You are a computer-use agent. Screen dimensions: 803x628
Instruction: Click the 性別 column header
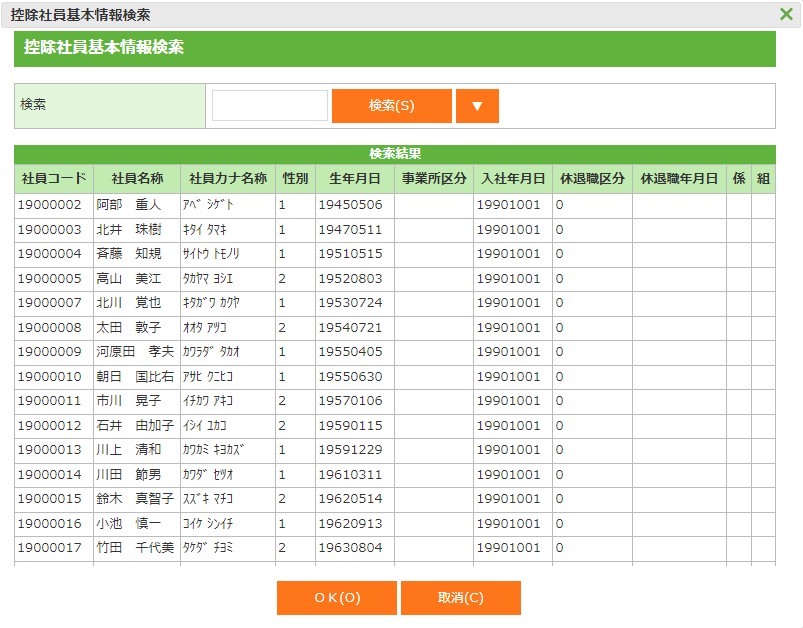tap(295, 179)
